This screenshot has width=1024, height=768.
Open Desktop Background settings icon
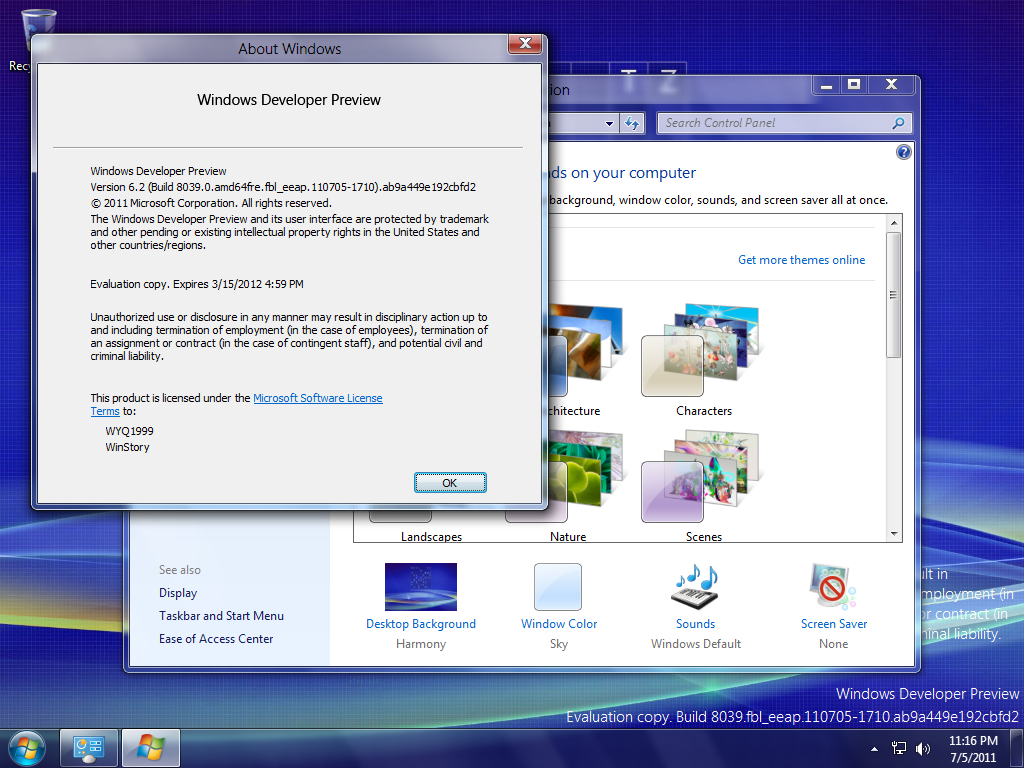(420, 587)
